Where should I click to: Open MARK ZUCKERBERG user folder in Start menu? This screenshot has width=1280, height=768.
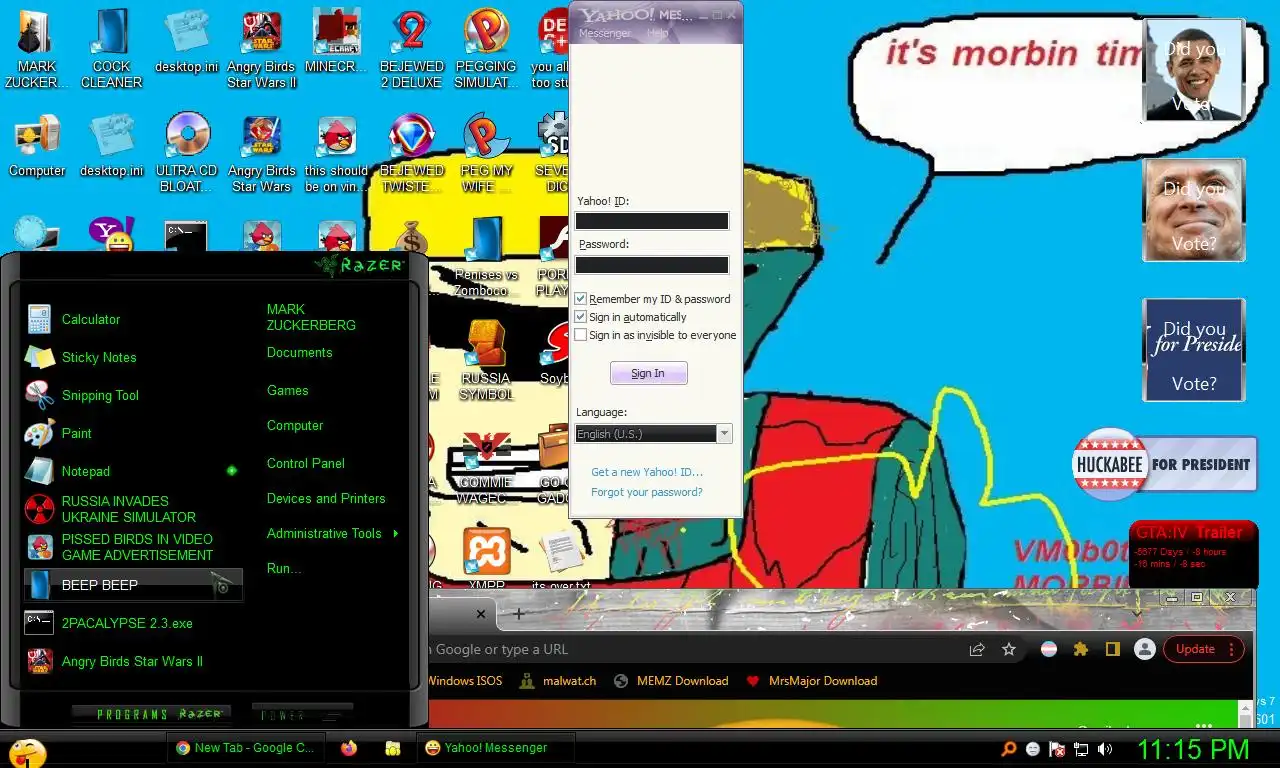(311, 317)
